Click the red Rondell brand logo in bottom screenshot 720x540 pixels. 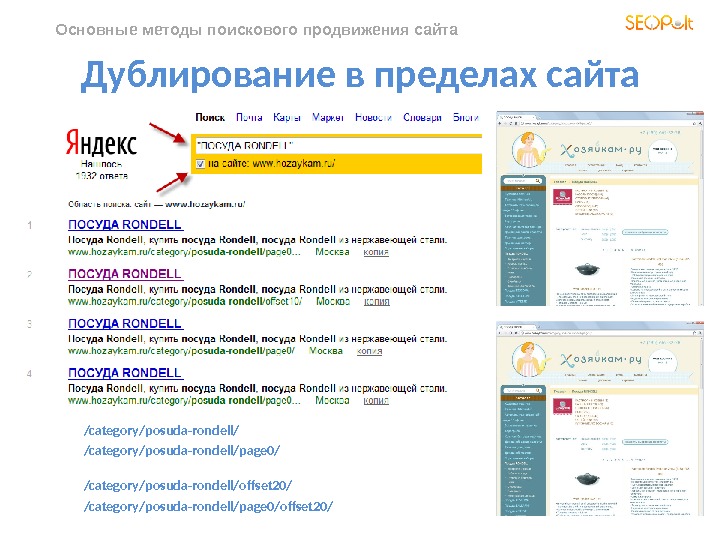point(562,407)
